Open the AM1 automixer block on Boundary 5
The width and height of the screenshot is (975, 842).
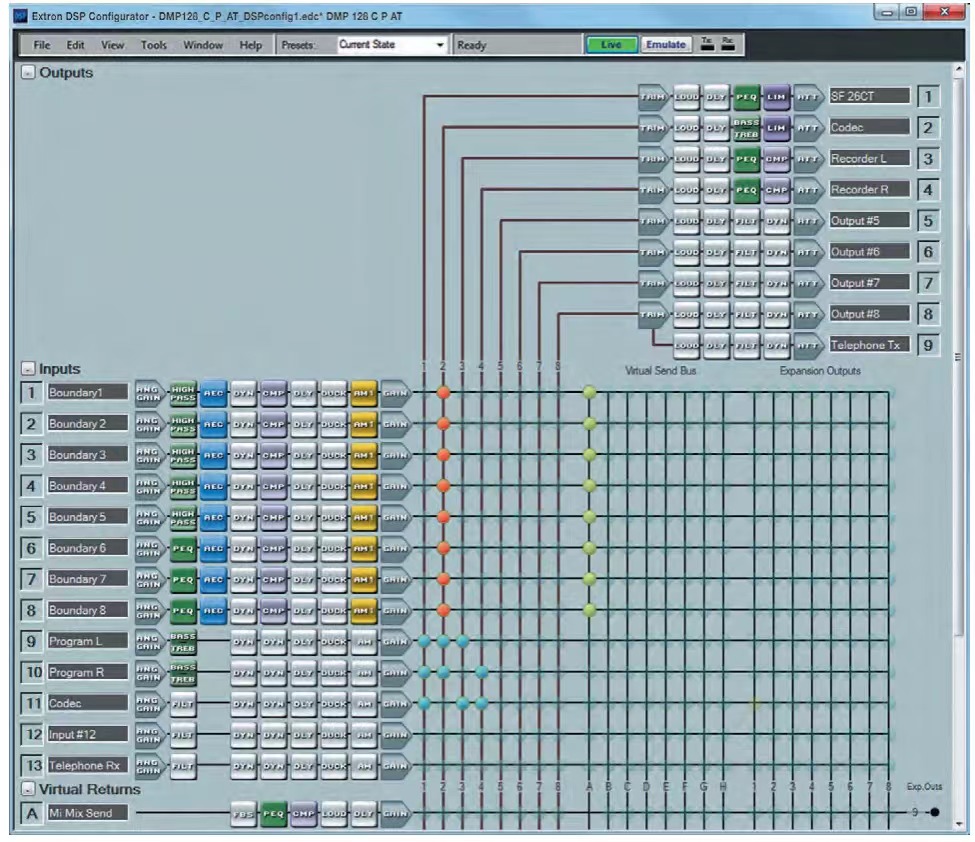coord(364,517)
